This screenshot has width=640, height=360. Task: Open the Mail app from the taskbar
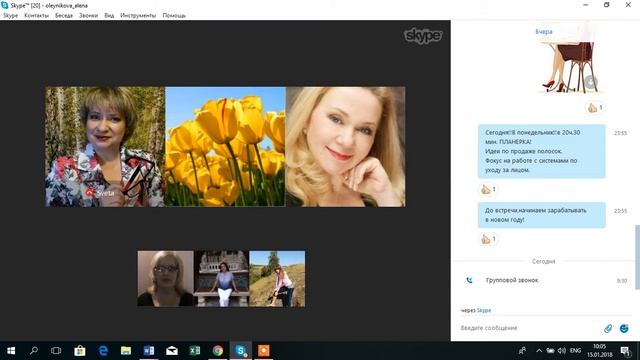tap(172, 351)
